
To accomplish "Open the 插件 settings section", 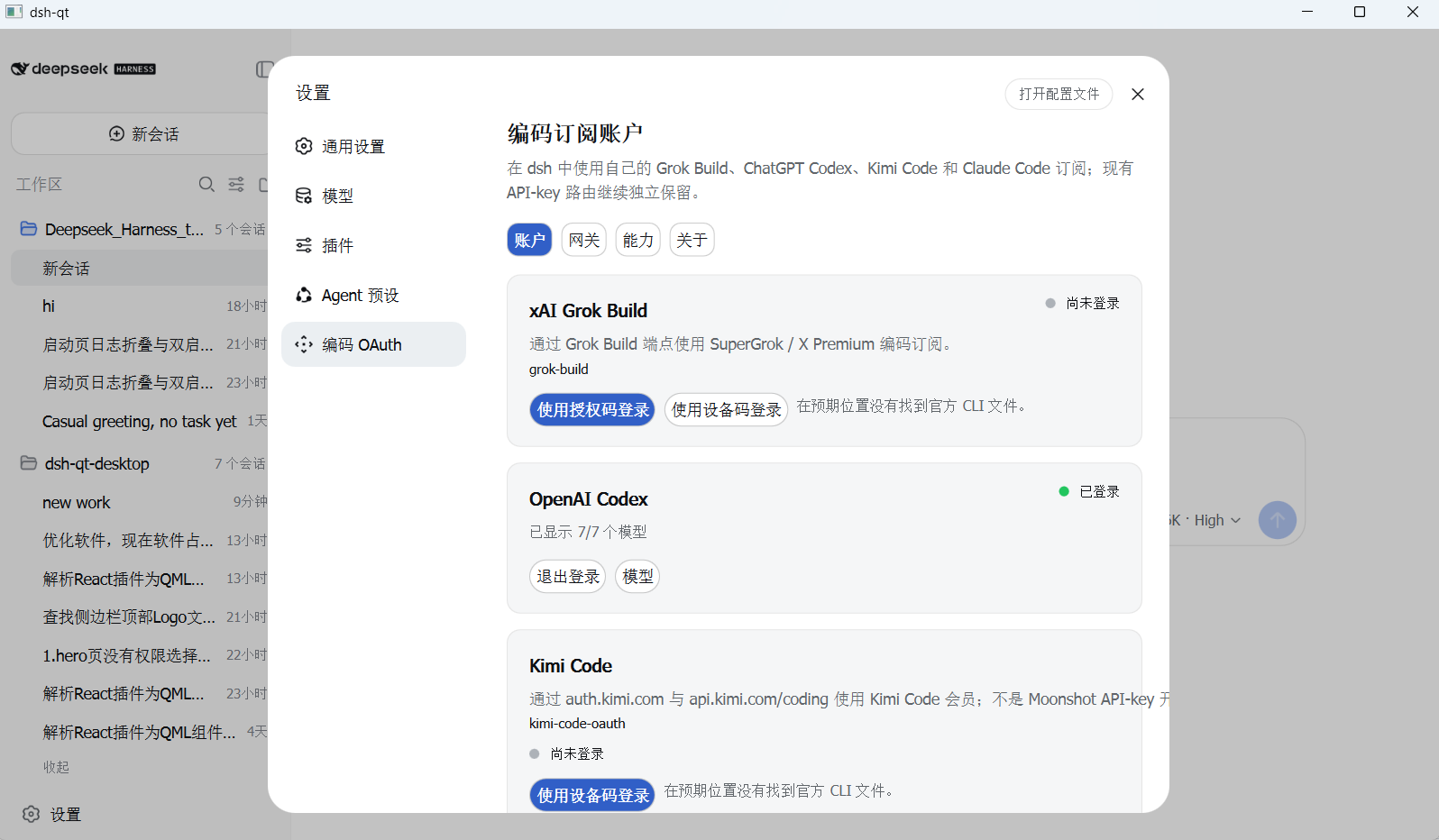I will tap(373, 245).
